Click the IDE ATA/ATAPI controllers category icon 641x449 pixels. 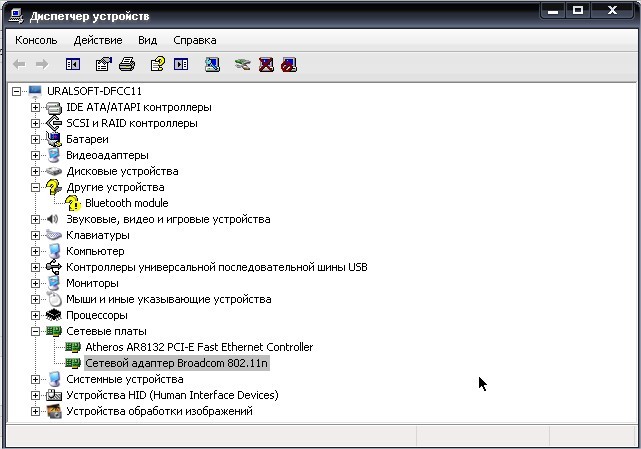(54, 108)
